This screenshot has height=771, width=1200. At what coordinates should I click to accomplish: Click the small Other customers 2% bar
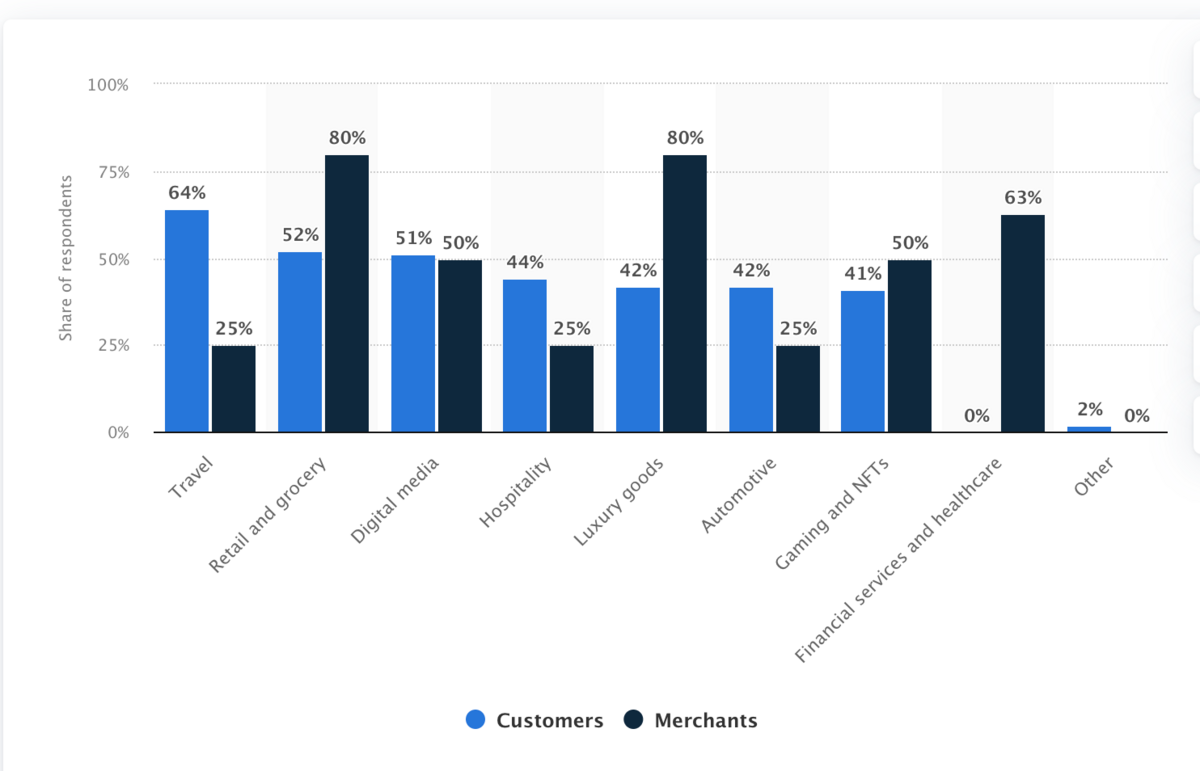(x=1089, y=429)
